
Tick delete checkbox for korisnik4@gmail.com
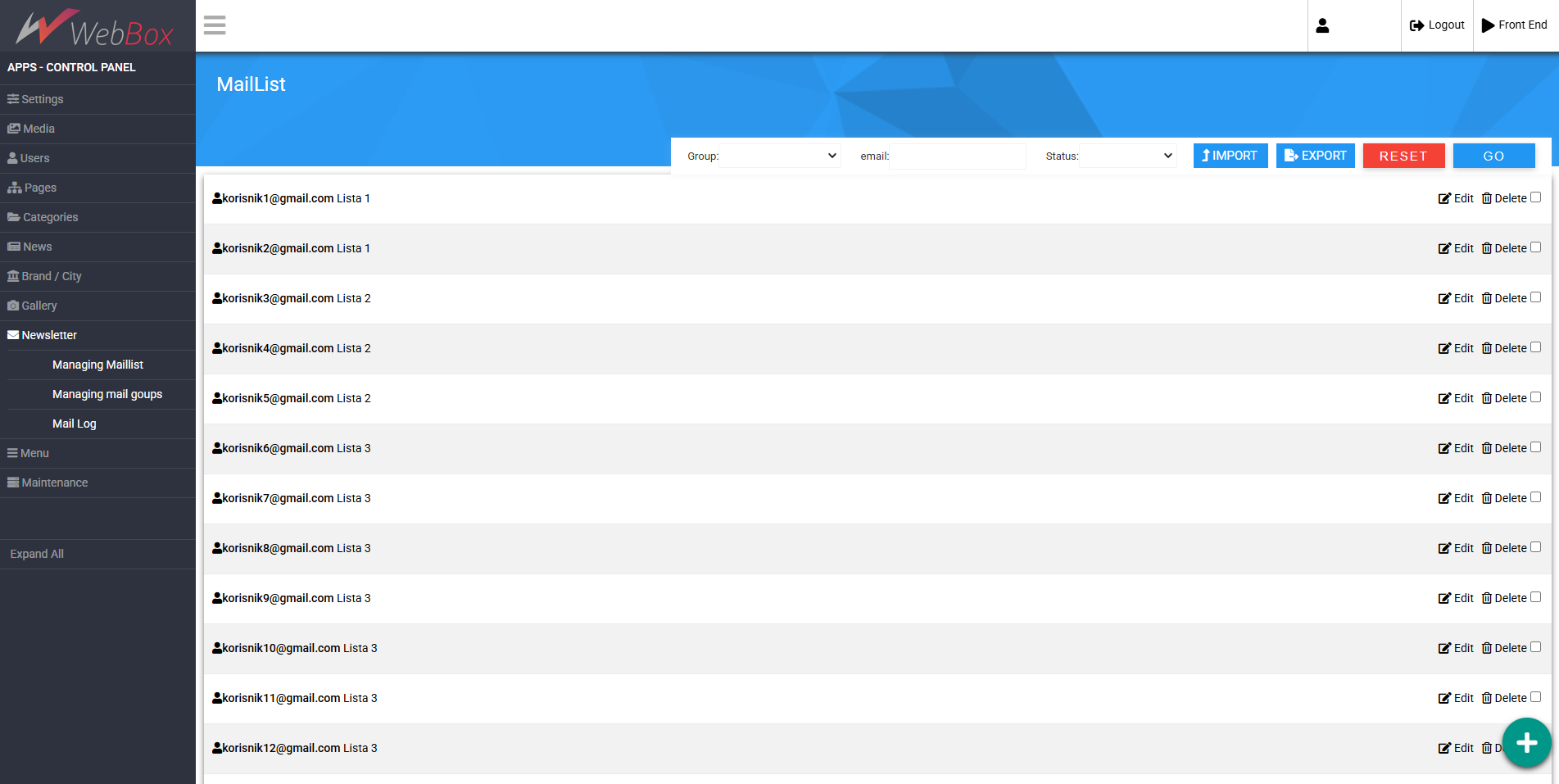[x=1535, y=347]
